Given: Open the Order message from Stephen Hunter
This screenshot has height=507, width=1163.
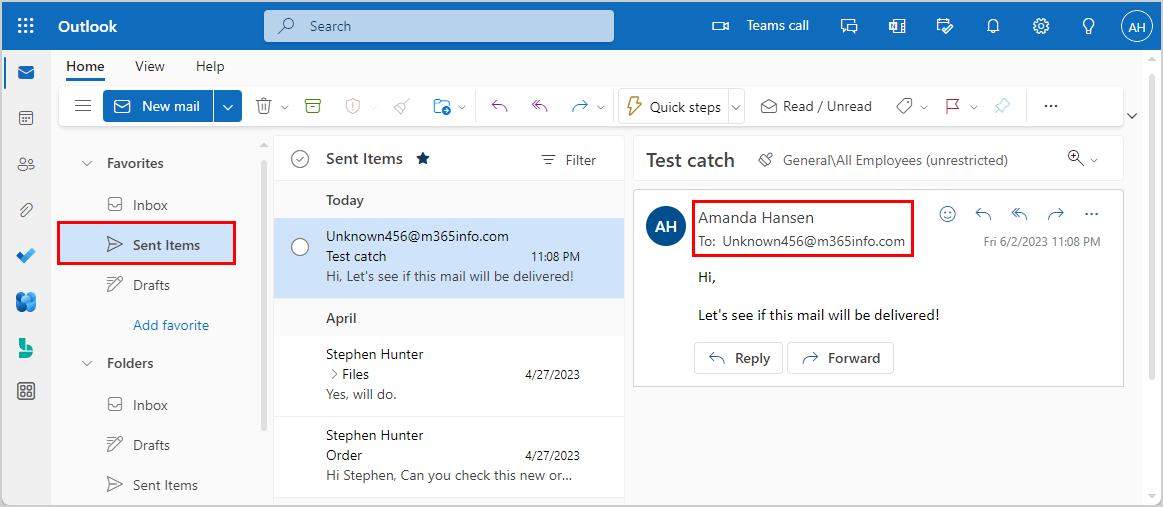Looking at the screenshot, I should (x=449, y=457).
